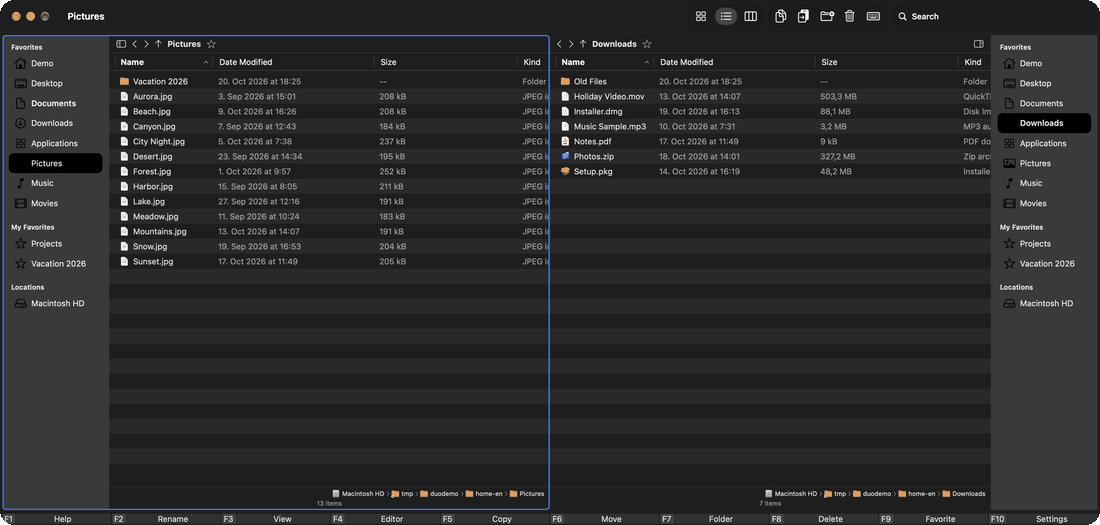This screenshot has width=1100, height=525.
Task: Click the Copy files toolbar icon
Action: click(780, 16)
